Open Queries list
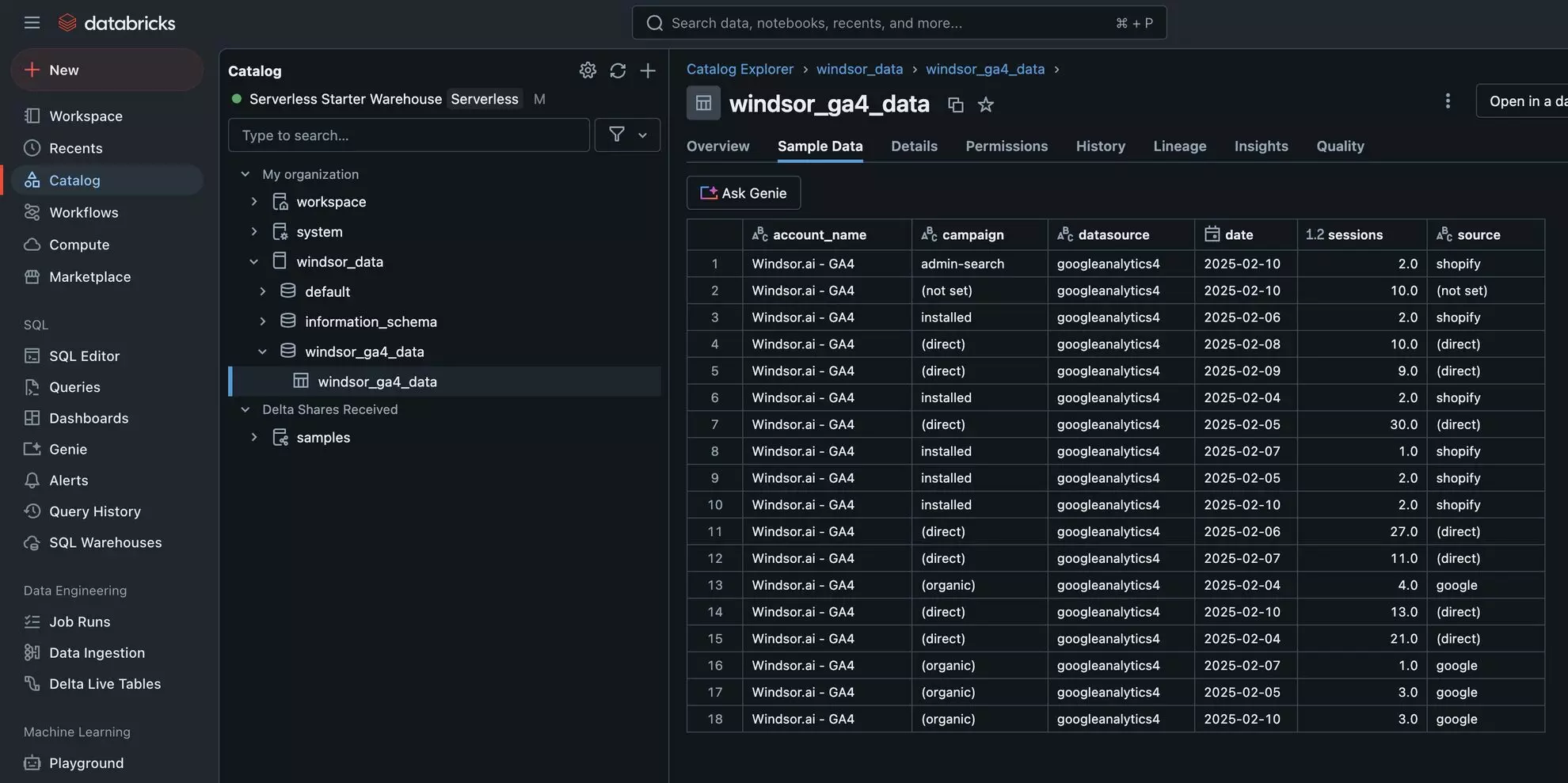This screenshot has width=1568, height=783. point(107,387)
